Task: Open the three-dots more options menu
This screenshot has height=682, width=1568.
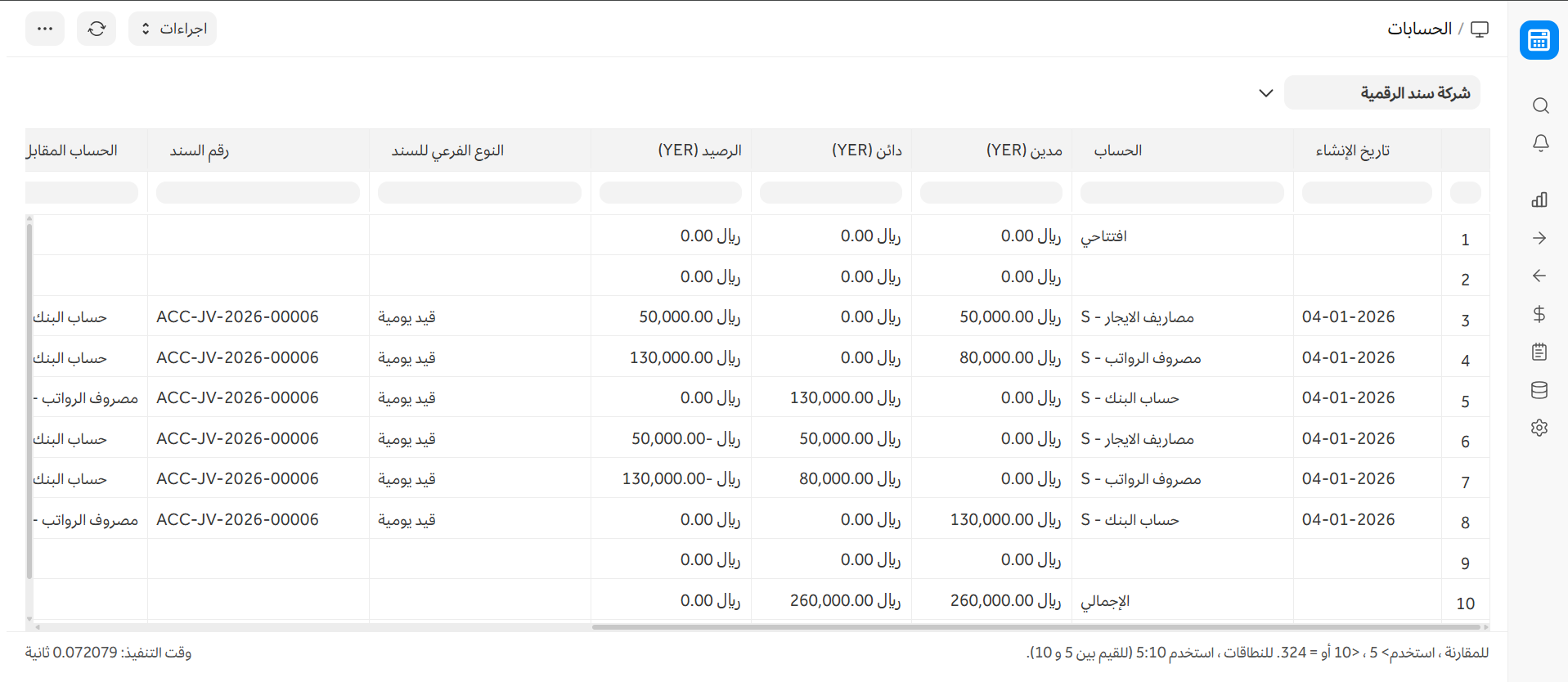Action: [x=45, y=29]
